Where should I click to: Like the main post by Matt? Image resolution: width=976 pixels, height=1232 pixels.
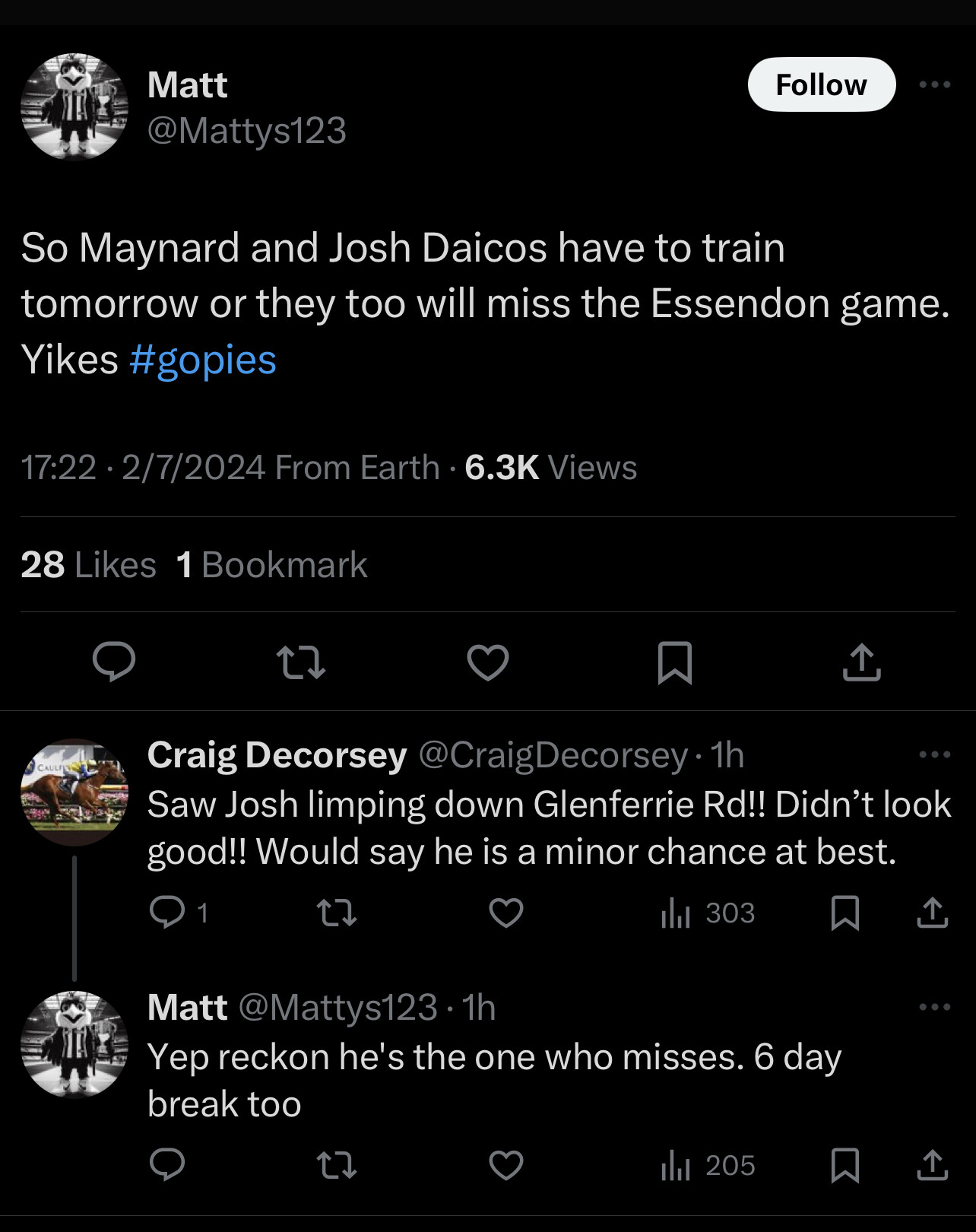(487, 661)
